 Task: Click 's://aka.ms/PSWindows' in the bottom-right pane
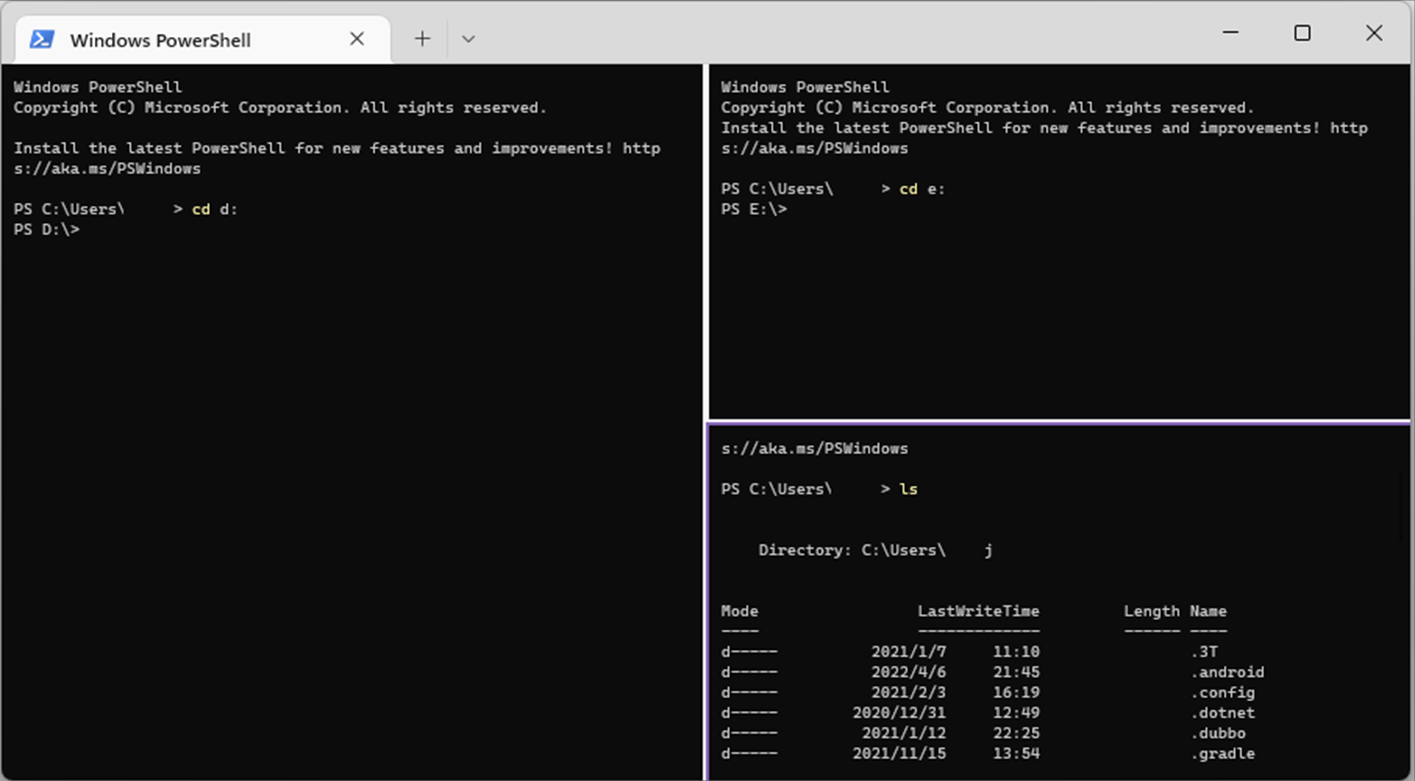[815, 448]
